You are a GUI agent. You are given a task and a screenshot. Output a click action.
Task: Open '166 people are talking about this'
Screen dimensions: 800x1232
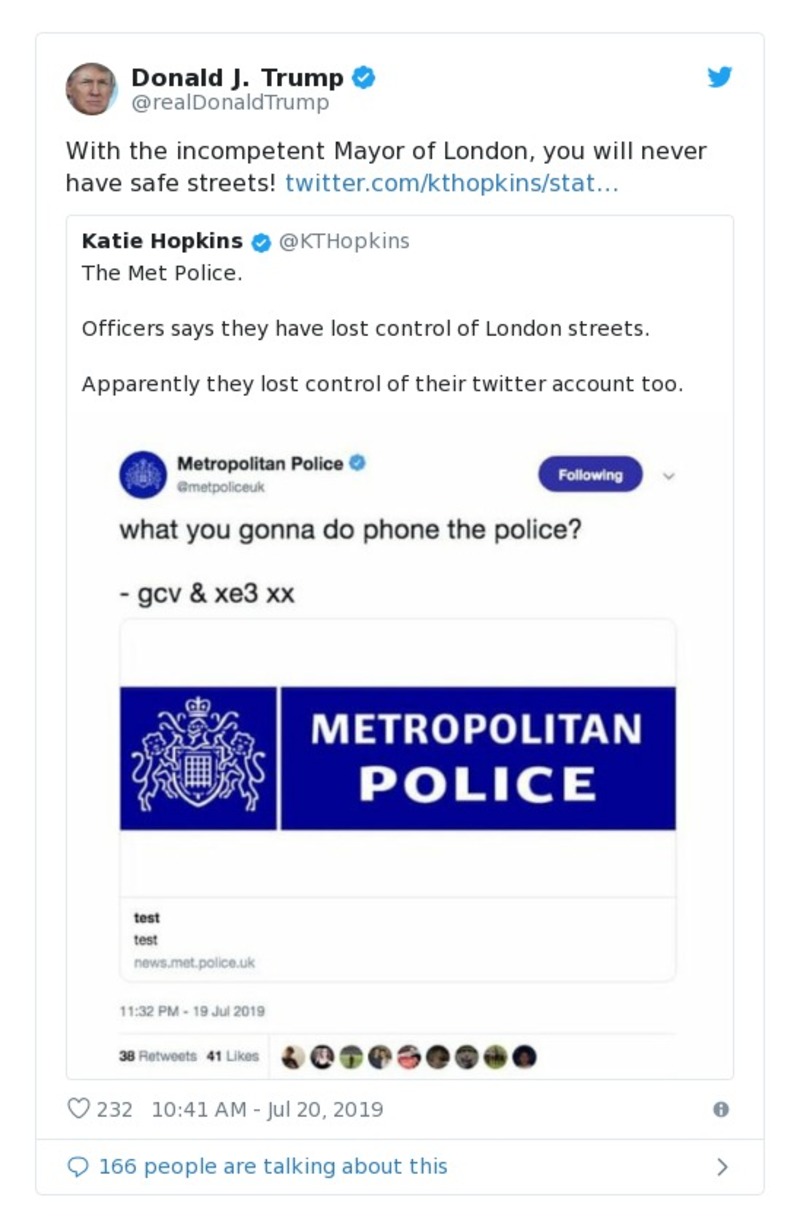272,1166
